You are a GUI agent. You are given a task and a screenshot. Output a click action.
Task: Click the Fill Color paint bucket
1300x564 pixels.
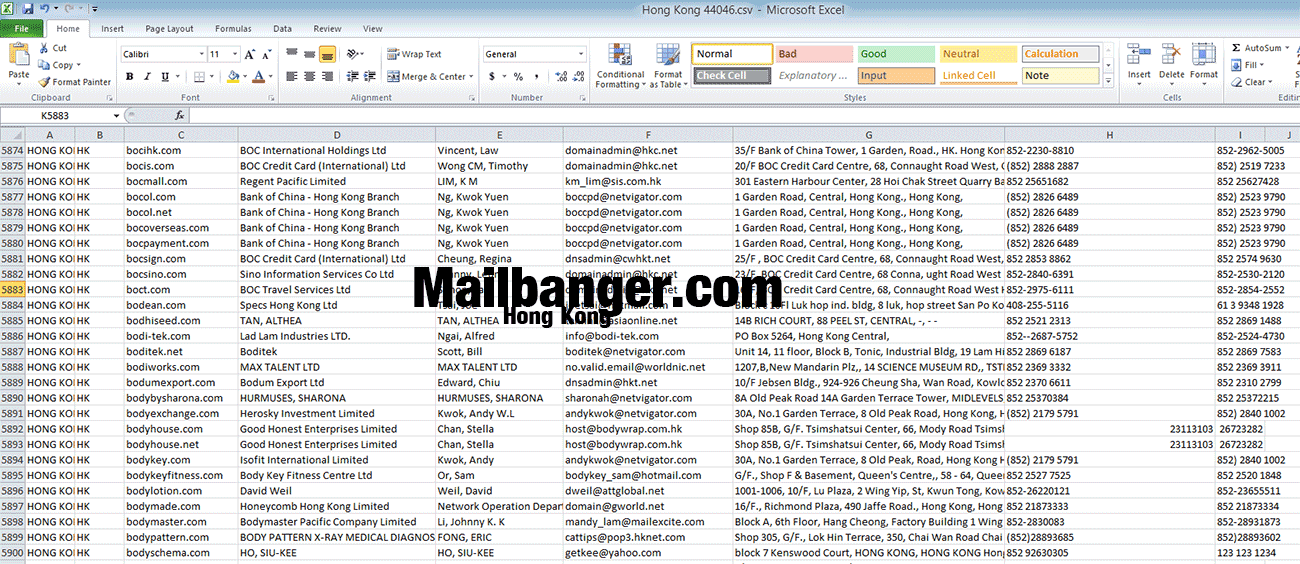coord(233,76)
